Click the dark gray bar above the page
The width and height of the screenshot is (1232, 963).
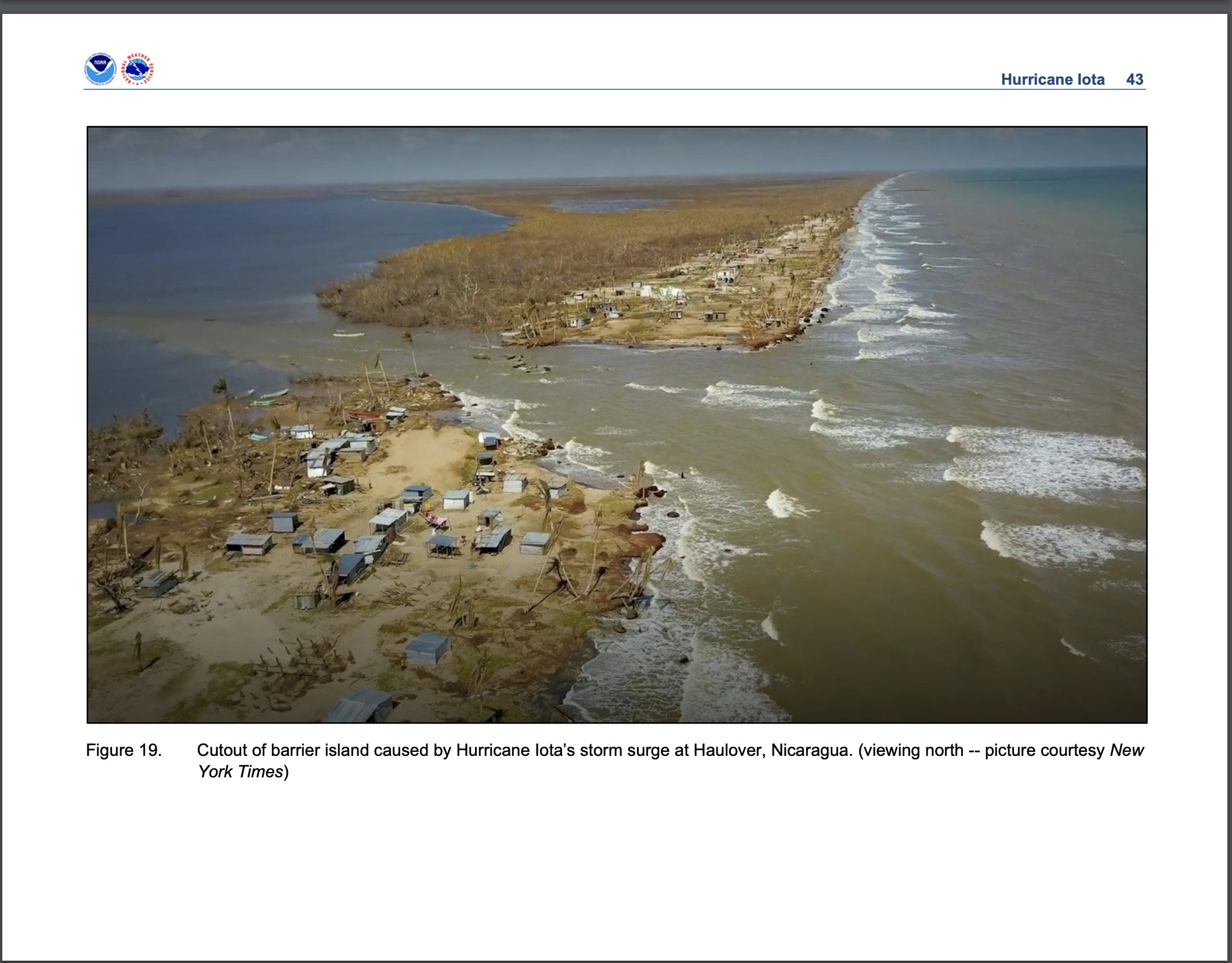coord(616,6)
